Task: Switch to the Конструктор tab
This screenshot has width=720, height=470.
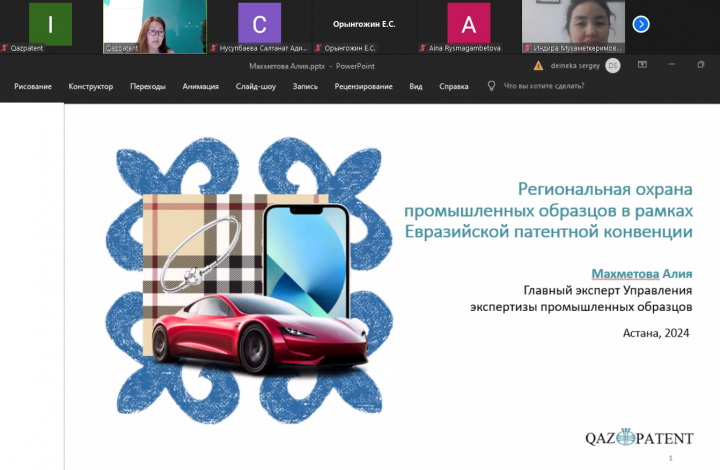Action: pos(91,87)
